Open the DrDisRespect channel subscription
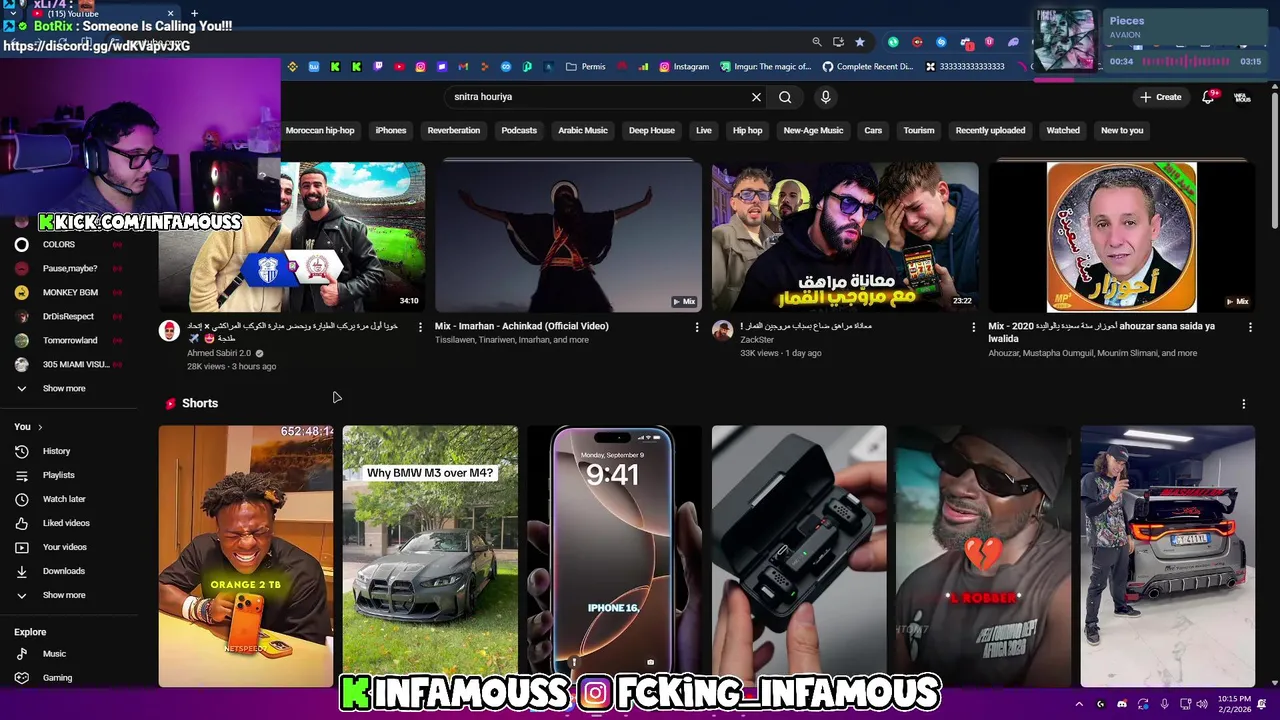Viewport: 1280px width, 720px height. click(x=68, y=316)
